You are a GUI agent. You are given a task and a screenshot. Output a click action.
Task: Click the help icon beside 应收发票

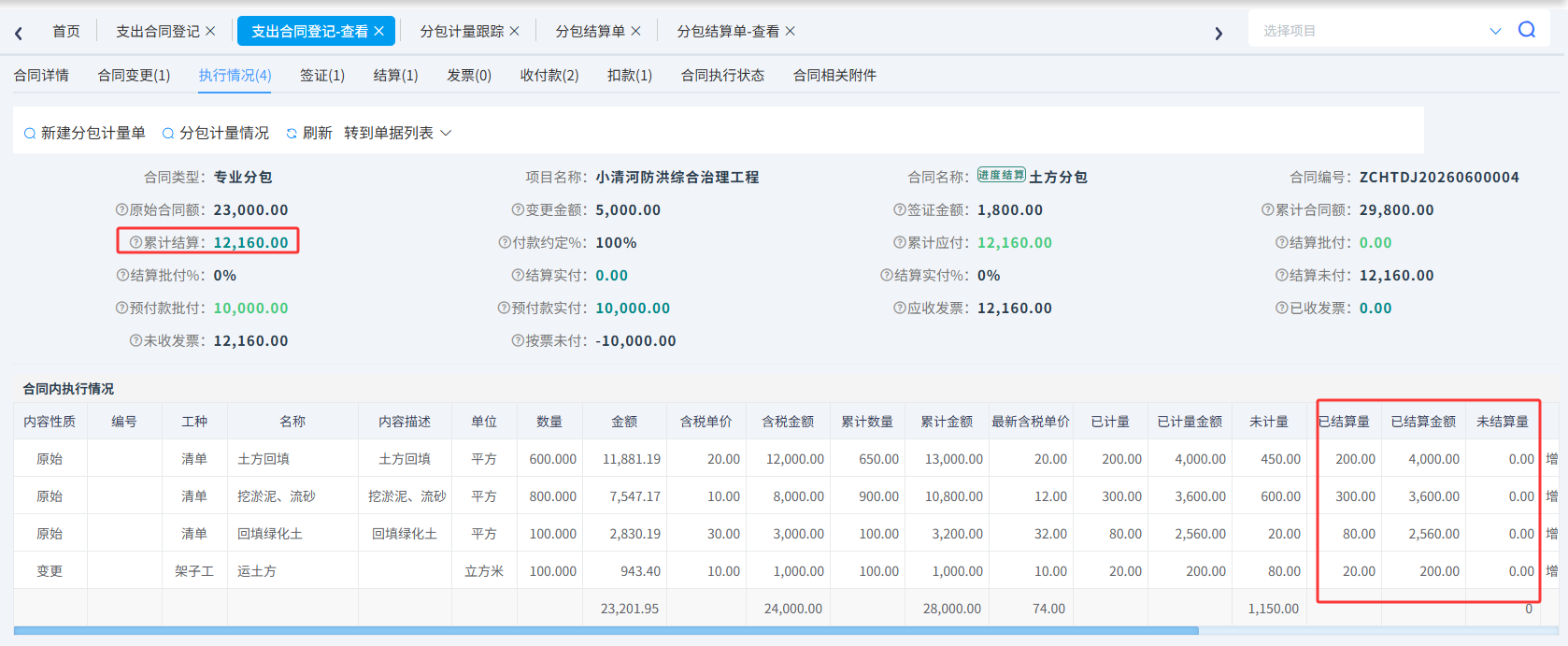[899, 309]
